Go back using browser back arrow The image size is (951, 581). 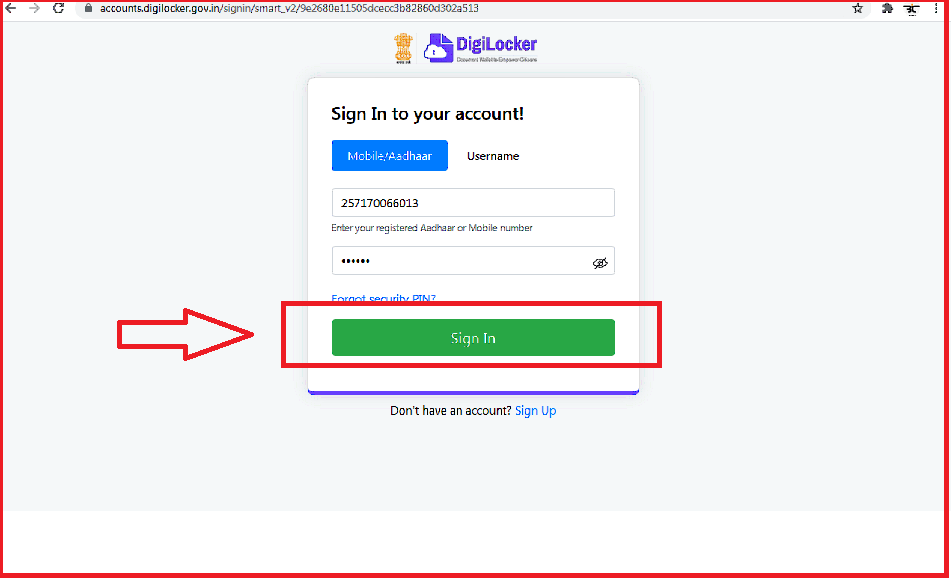pos(10,8)
